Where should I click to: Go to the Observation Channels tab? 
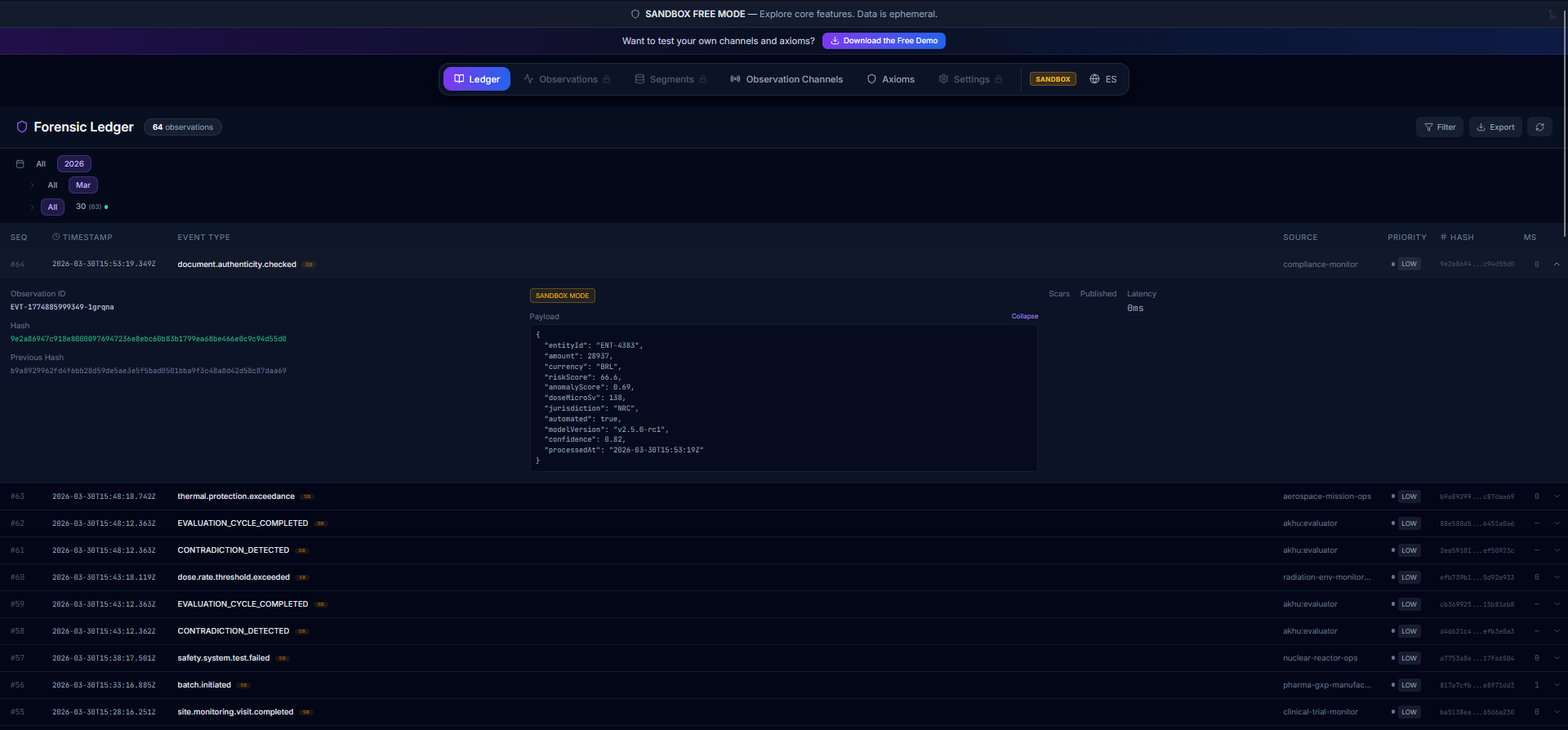click(786, 79)
